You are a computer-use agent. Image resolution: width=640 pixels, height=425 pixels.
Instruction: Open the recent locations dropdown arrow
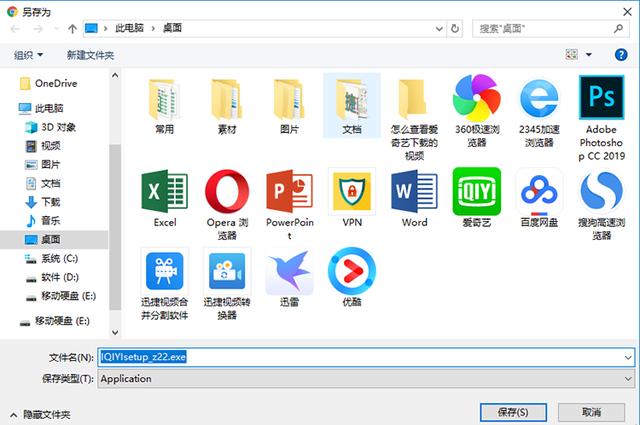(56, 29)
